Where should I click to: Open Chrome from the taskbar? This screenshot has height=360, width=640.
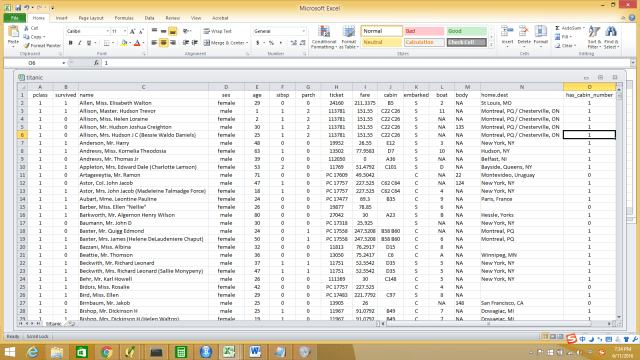click(107, 352)
